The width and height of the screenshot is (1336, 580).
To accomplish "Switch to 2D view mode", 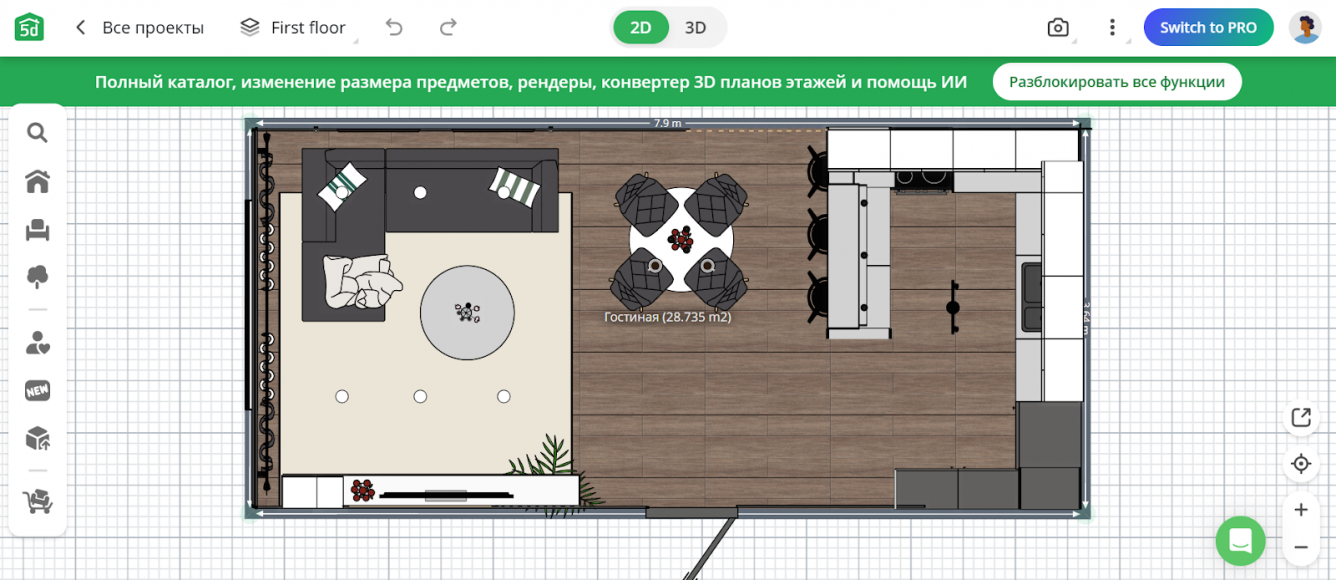I will [641, 28].
